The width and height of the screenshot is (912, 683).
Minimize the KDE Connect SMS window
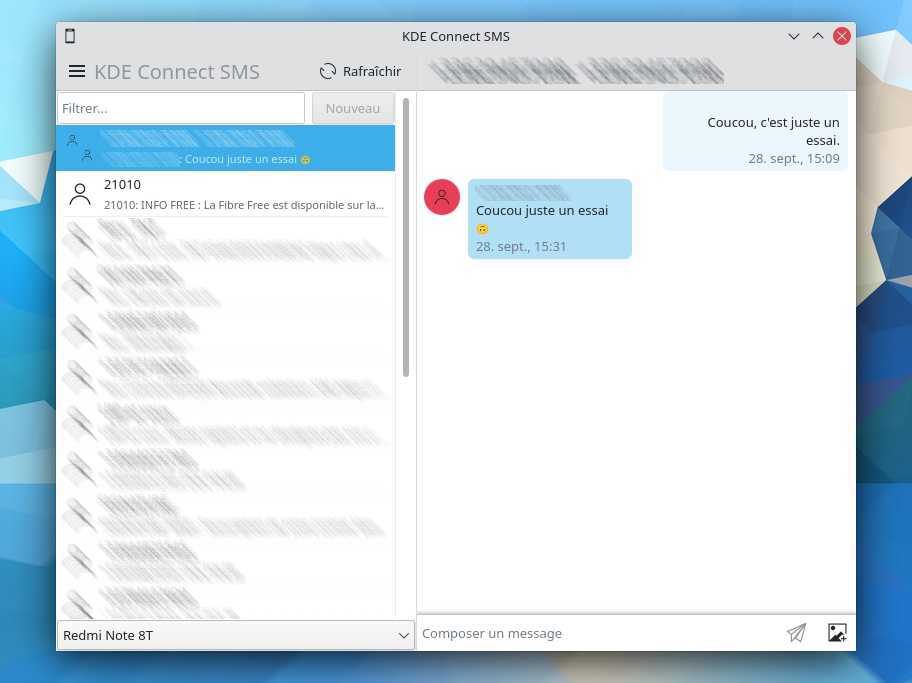pos(794,36)
